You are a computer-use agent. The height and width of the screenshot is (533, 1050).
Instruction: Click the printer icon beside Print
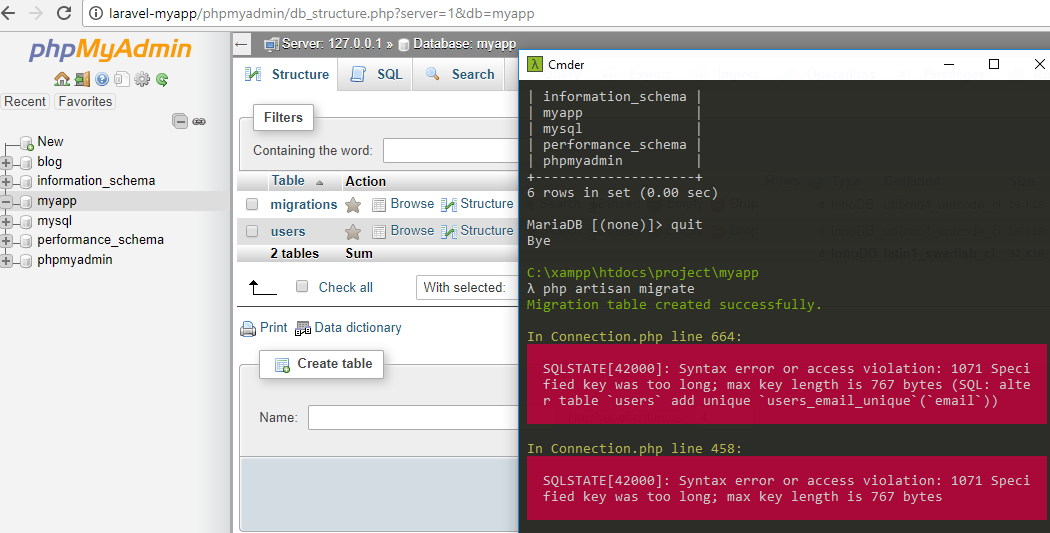coord(248,328)
